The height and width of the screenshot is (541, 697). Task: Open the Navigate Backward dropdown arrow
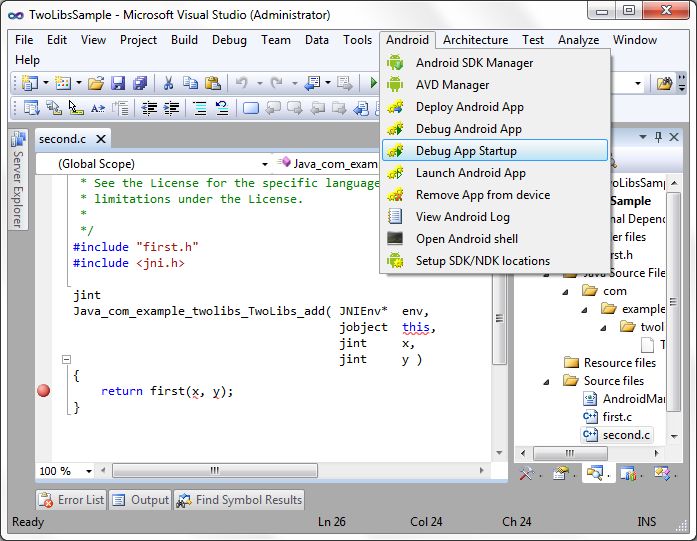[328, 83]
